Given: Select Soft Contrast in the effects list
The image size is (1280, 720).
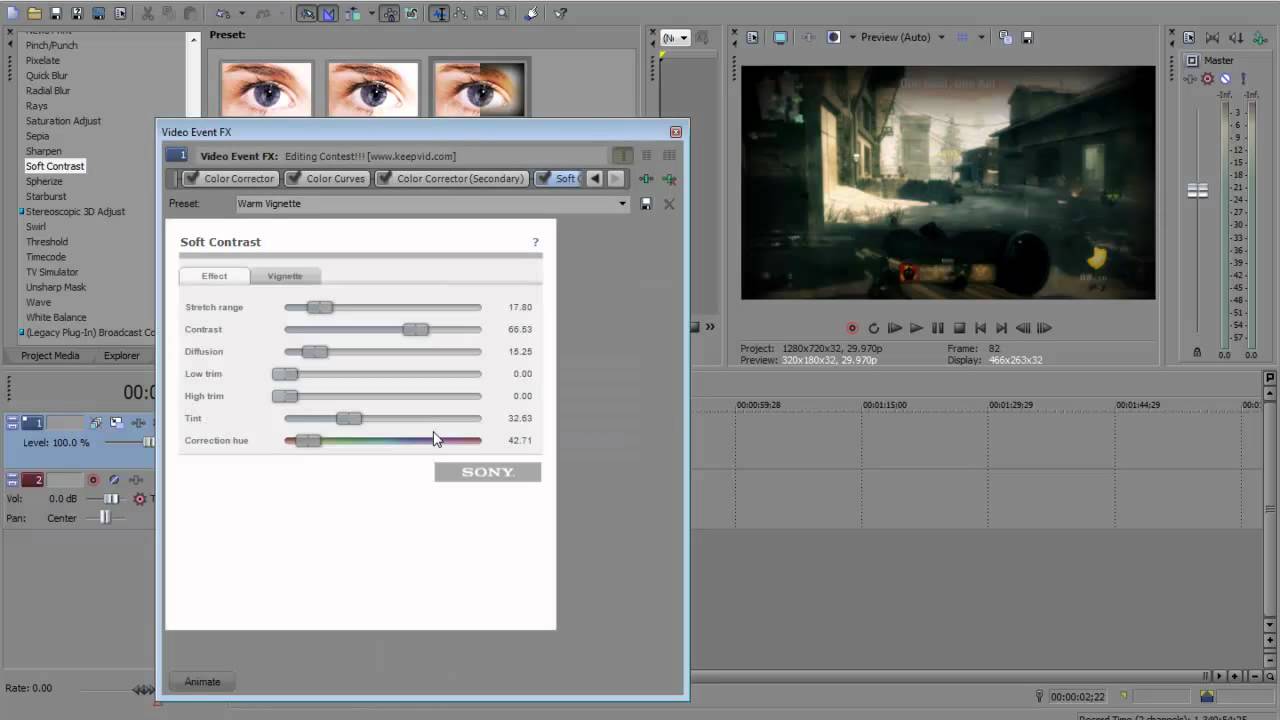Looking at the screenshot, I should (55, 166).
